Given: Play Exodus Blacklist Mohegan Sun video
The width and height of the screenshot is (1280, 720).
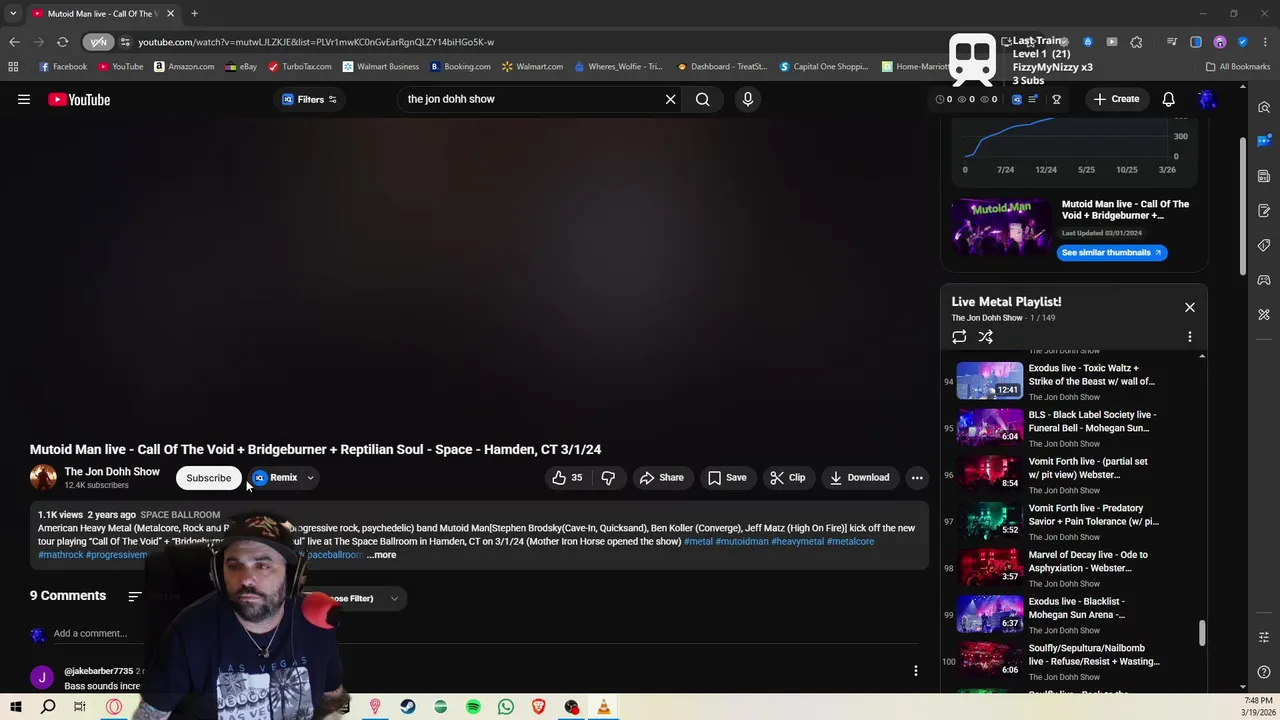Looking at the screenshot, I should (x=1068, y=615).
